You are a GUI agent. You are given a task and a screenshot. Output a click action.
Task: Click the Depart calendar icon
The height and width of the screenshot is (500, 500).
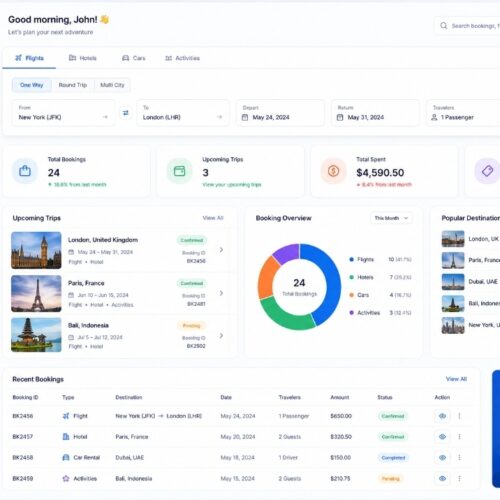[x=245, y=117]
